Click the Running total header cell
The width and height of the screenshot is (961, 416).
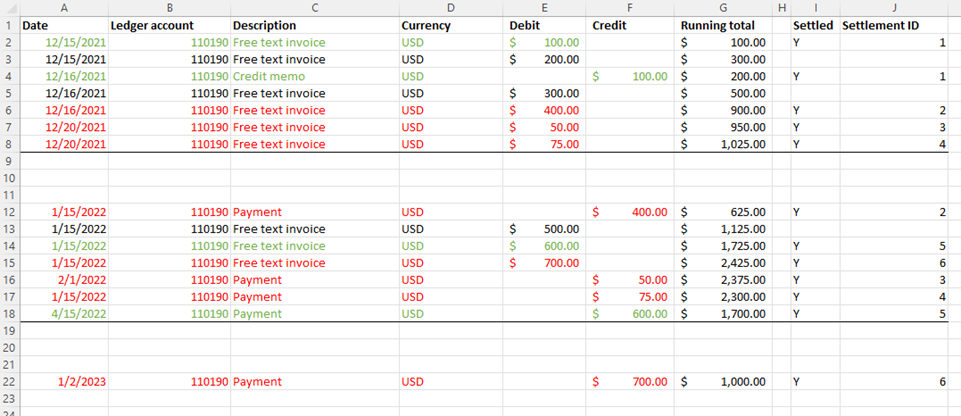point(723,26)
